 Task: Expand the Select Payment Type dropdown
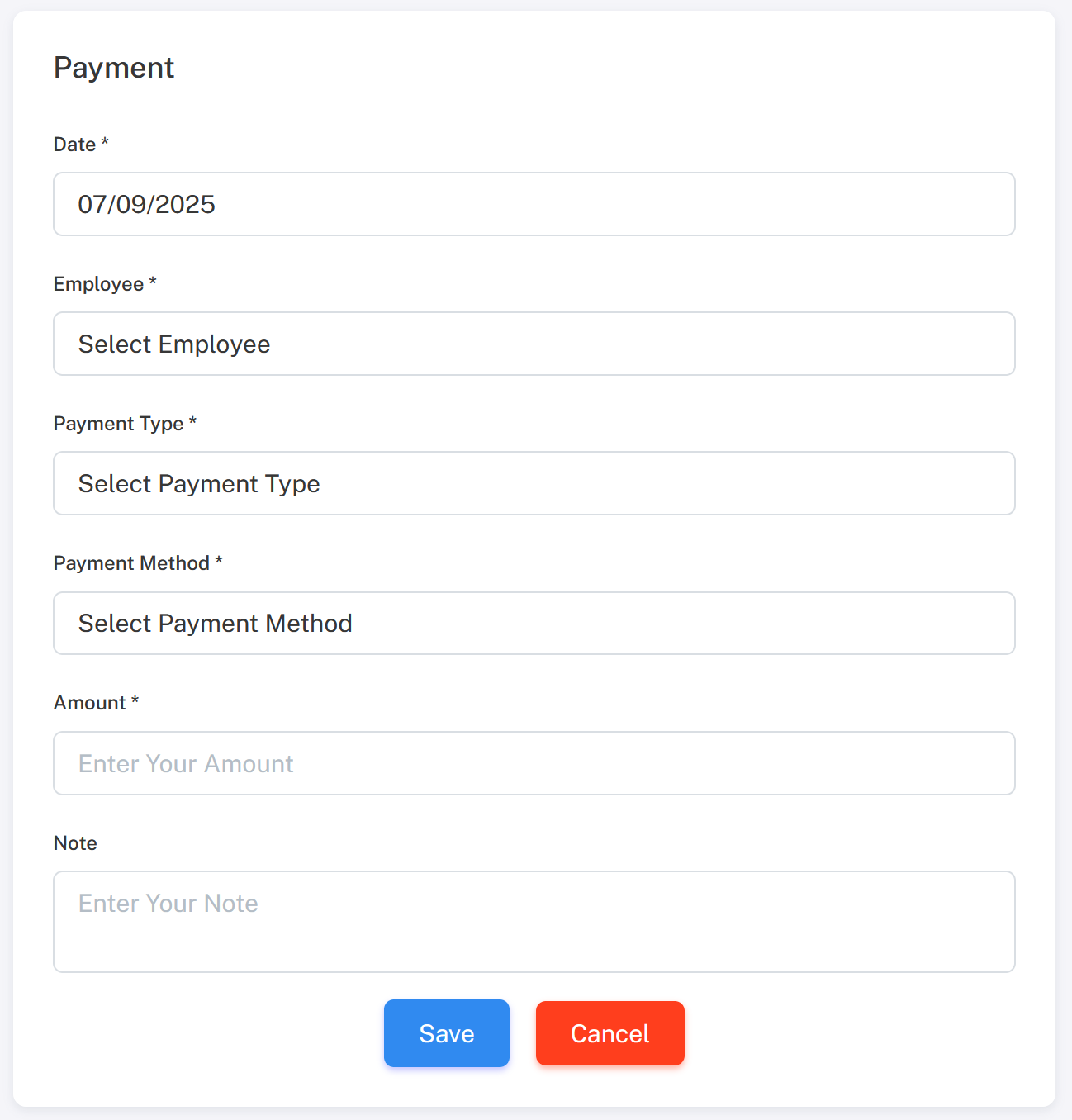[x=534, y=483]
